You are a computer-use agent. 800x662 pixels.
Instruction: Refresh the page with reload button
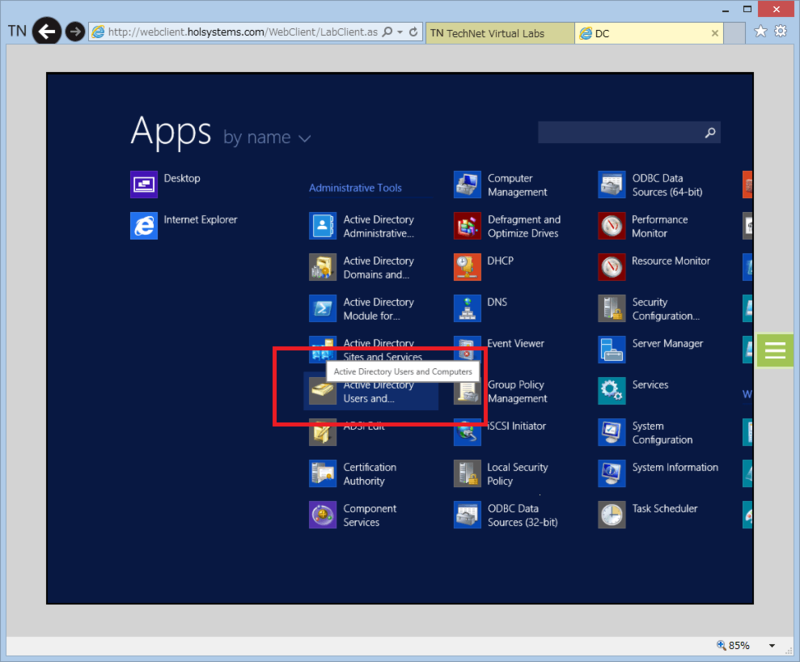coord(413,32)
